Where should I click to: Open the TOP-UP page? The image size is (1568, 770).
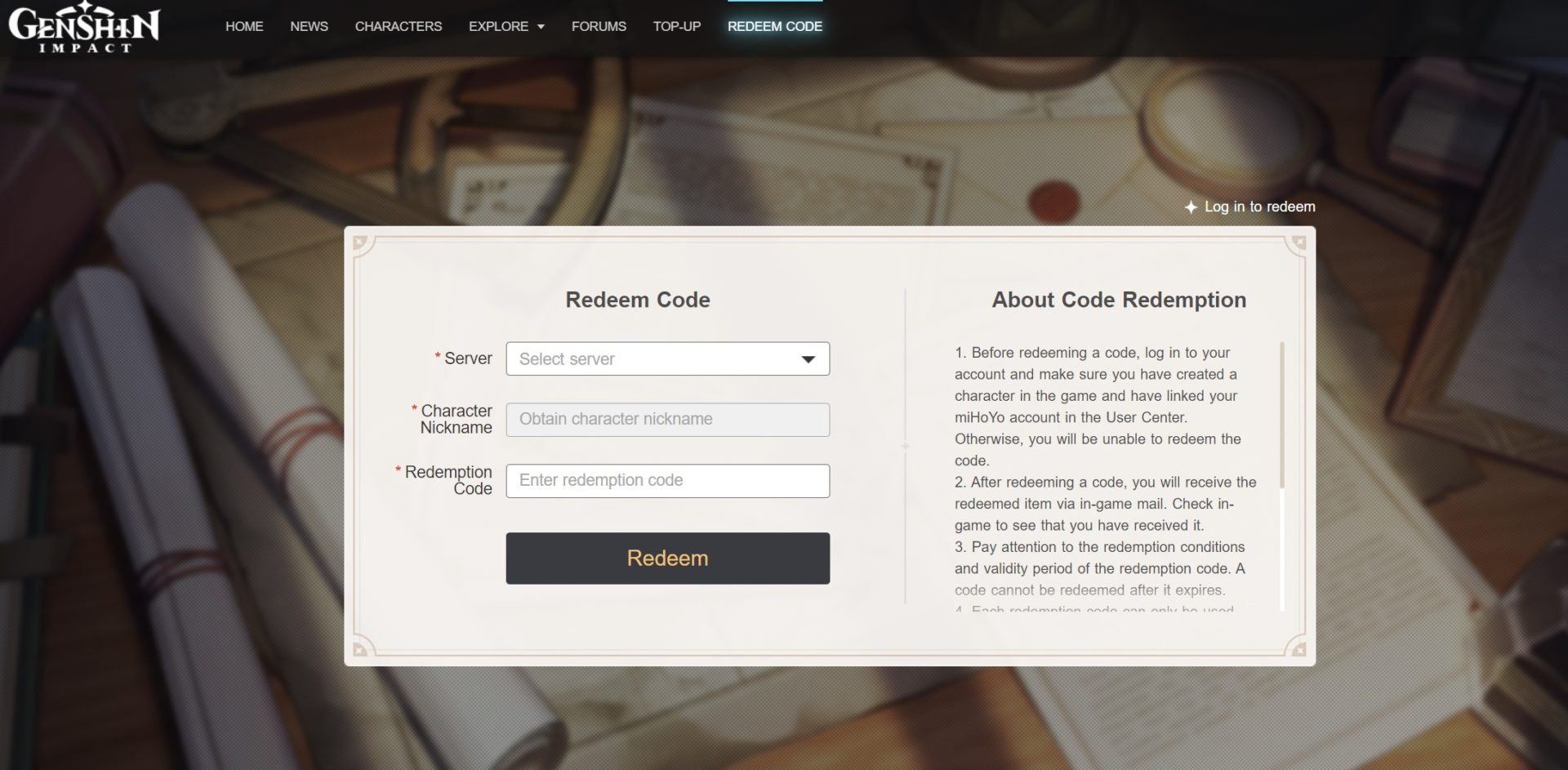(x=677, y=26)
